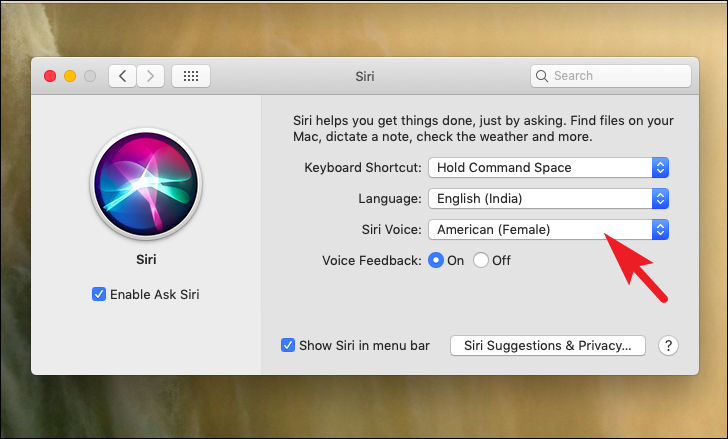The image size is (728, 439).
Task: Click the Siri description paragraph
Action: pos(483,129)
